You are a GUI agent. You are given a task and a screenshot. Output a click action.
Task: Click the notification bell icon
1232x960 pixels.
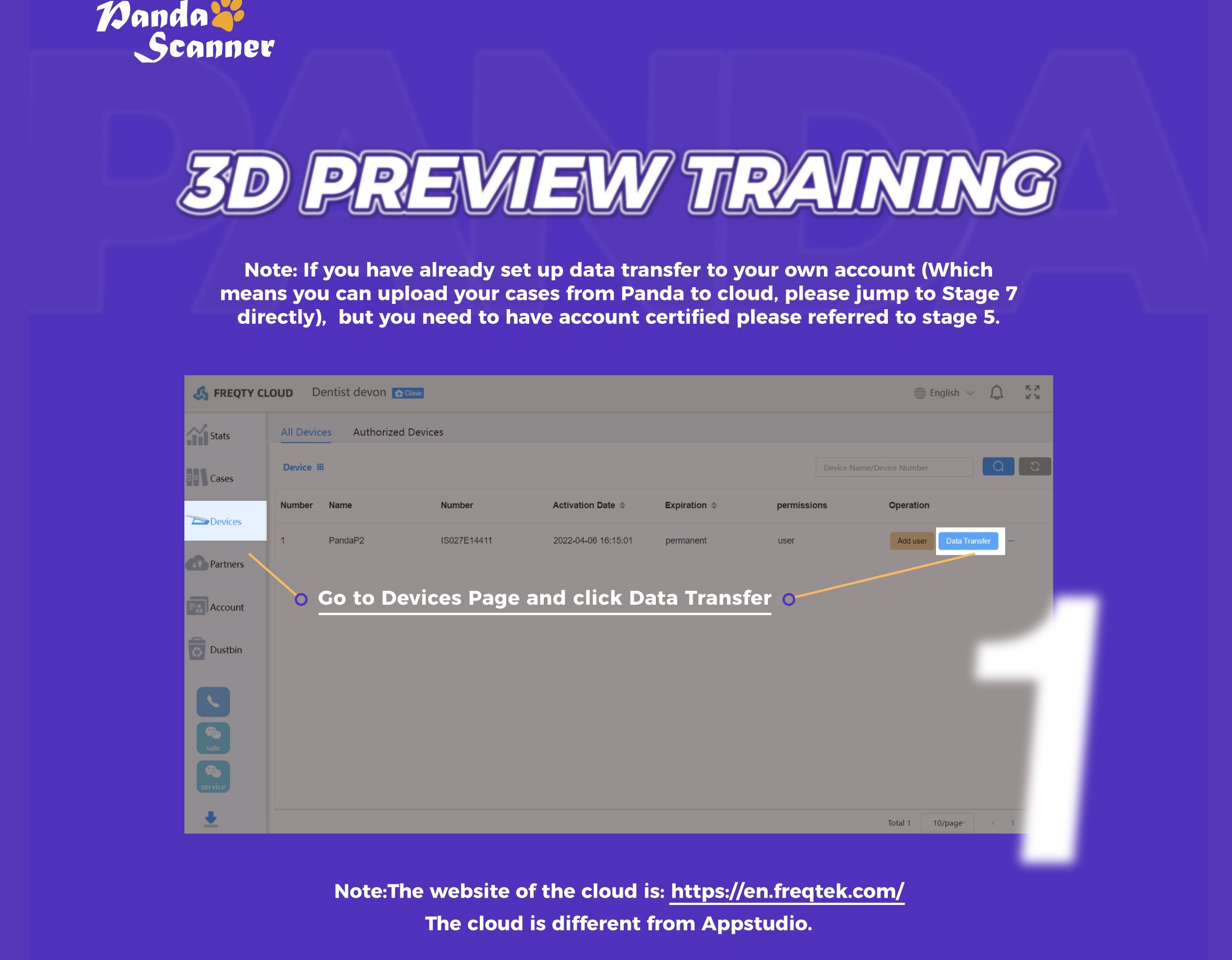pos(997,391)
